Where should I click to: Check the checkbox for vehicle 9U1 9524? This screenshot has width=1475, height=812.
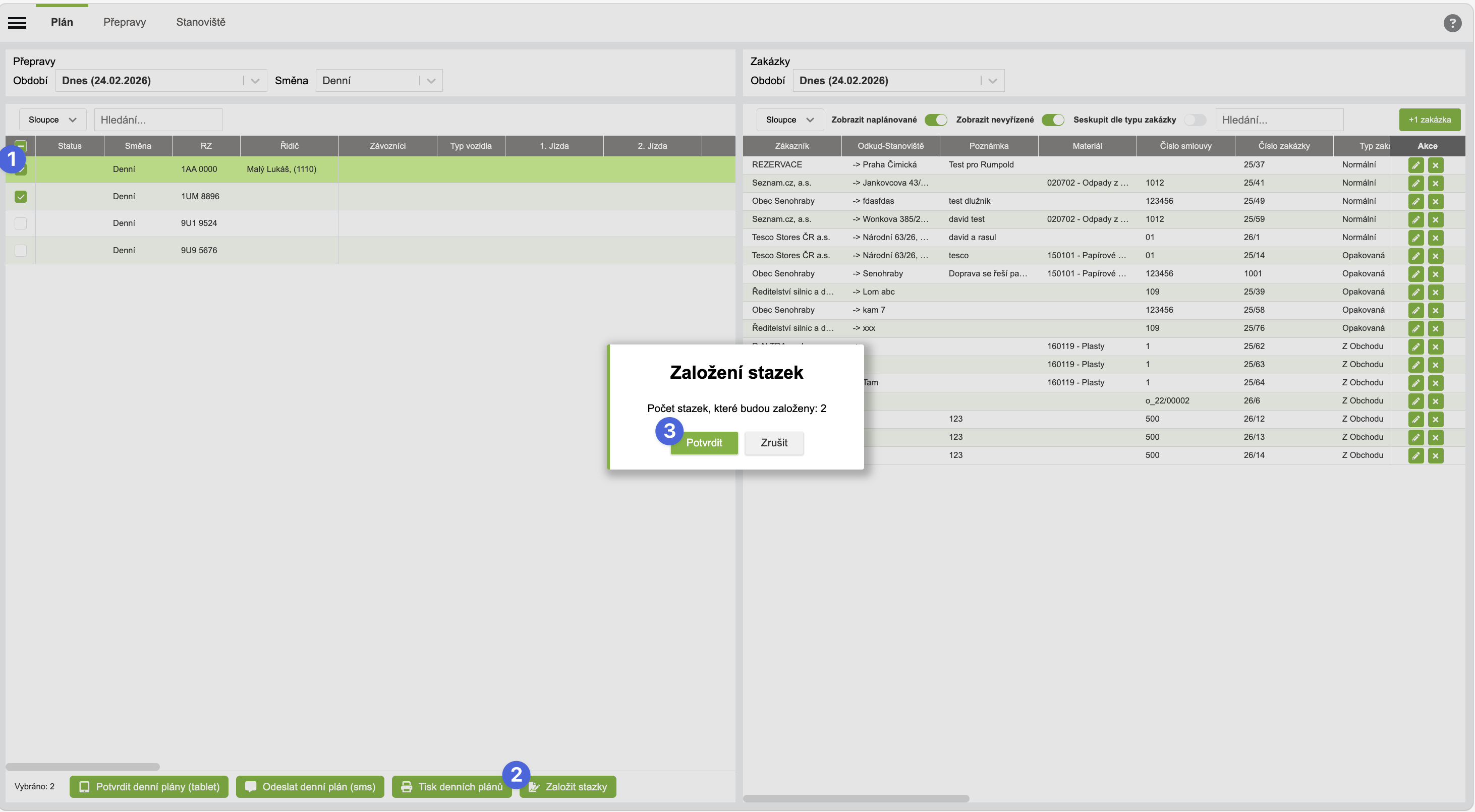pos(21,223)
